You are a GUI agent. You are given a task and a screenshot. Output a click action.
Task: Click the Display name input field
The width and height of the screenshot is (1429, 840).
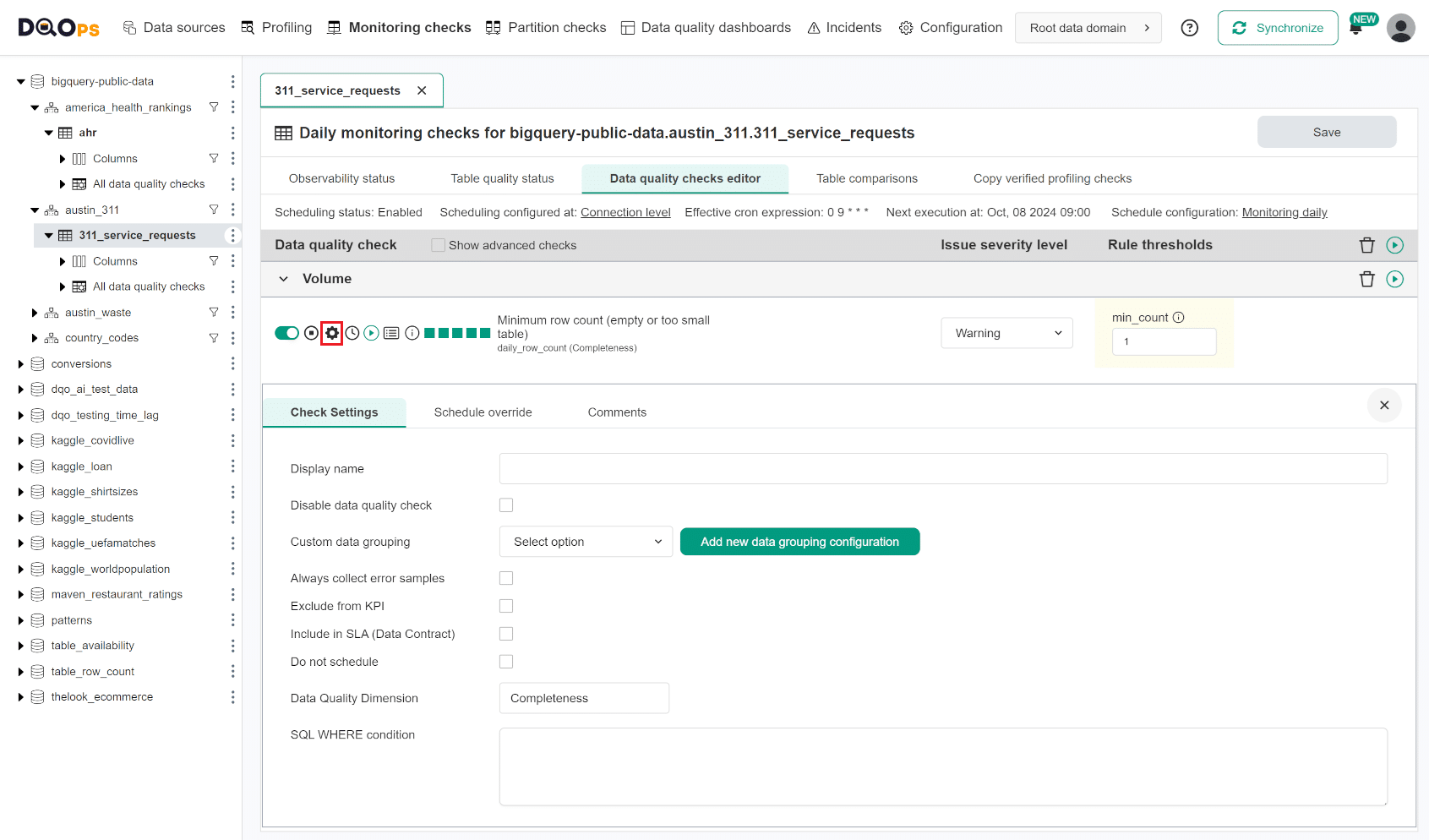pyautogui.click(x=943, y=469)
